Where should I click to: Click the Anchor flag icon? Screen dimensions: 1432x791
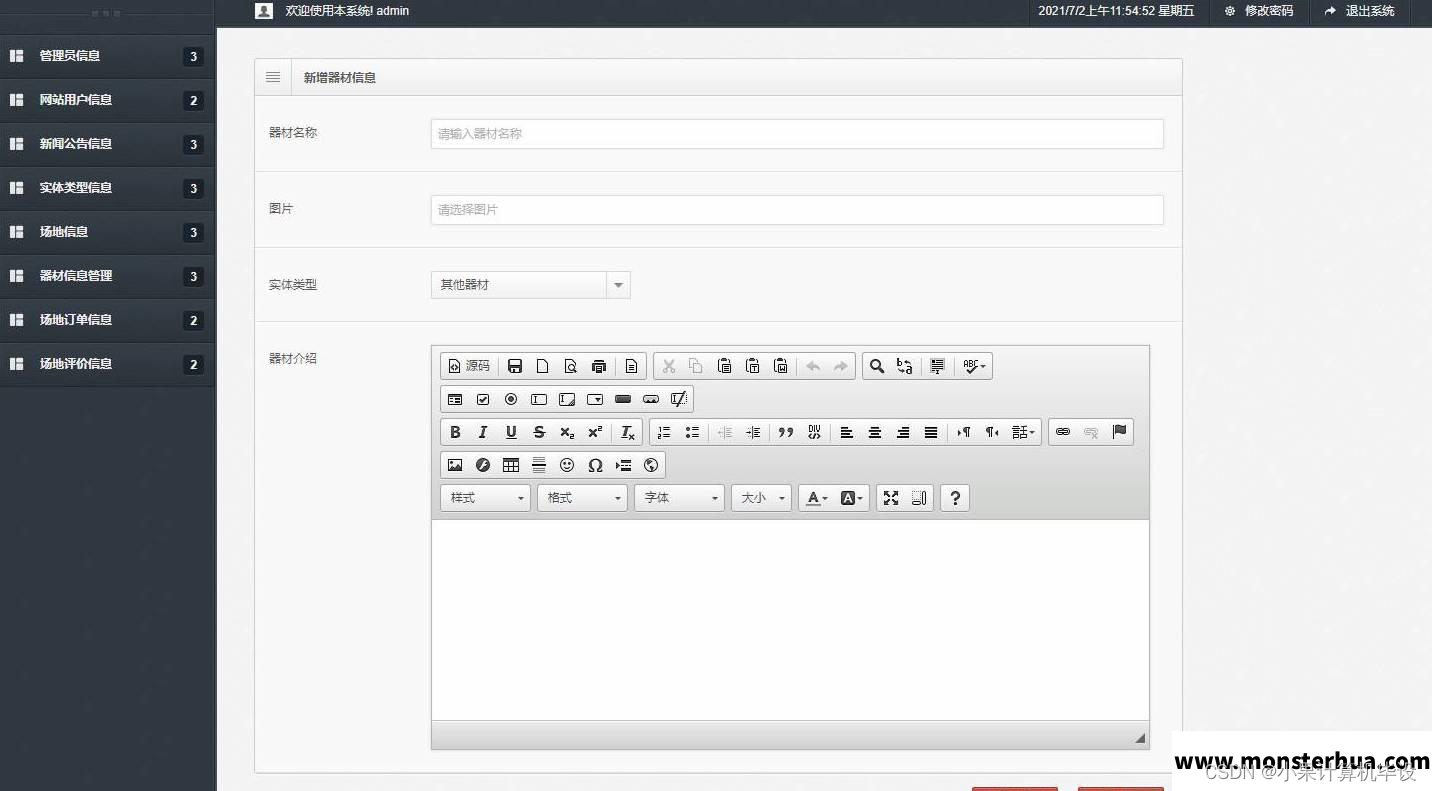pyautogui.click(x=1119, y=432)
